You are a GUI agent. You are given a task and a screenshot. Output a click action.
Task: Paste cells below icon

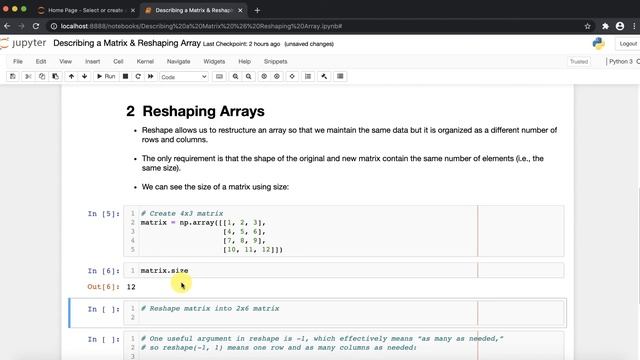pos(55,76)
